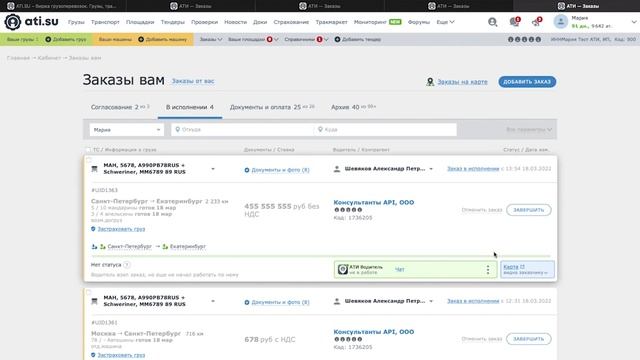Image resolution: width=640 pixels, height=360 pixels.
Task: Click the Куда input field
Action: pos(385,129)
